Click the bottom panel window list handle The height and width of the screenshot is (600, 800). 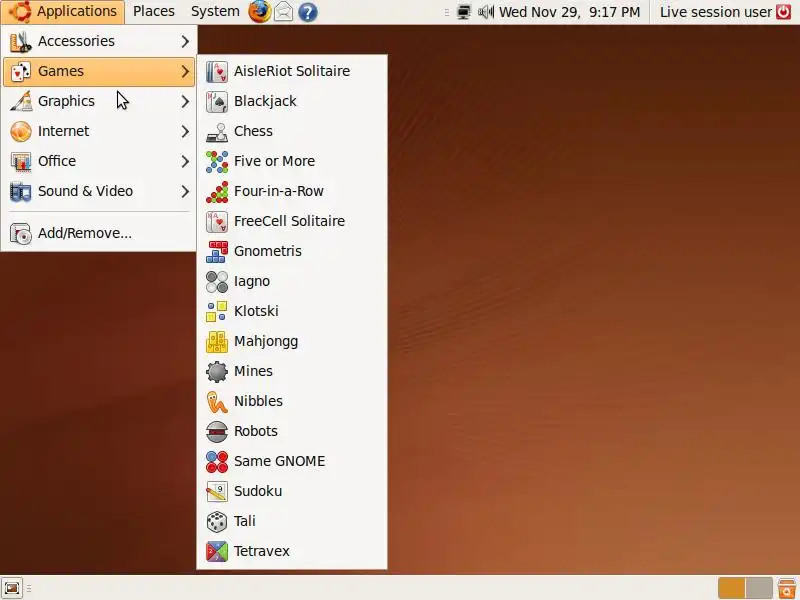coord(29,588)
